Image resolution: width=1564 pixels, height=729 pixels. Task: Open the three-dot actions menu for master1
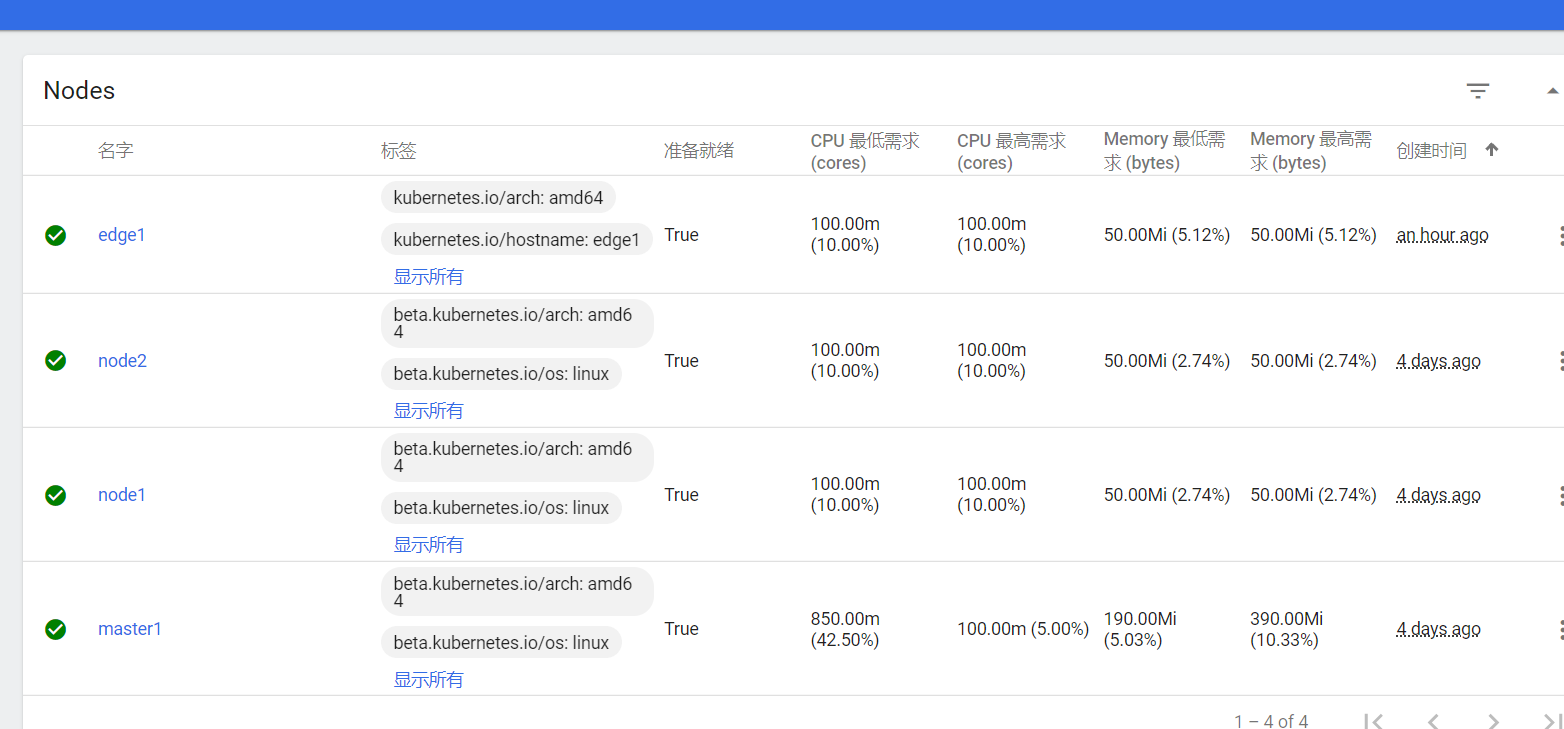point(1559,629)
